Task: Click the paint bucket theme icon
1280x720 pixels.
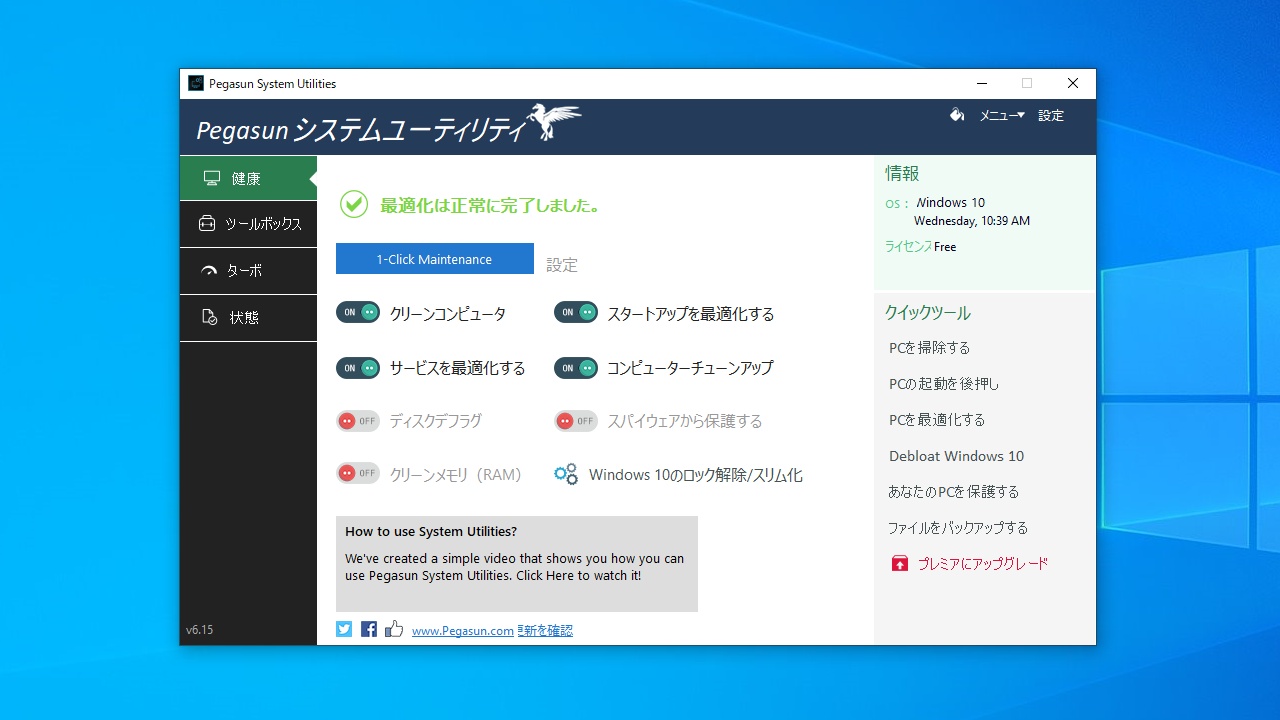Action: (x=957, y=115)
